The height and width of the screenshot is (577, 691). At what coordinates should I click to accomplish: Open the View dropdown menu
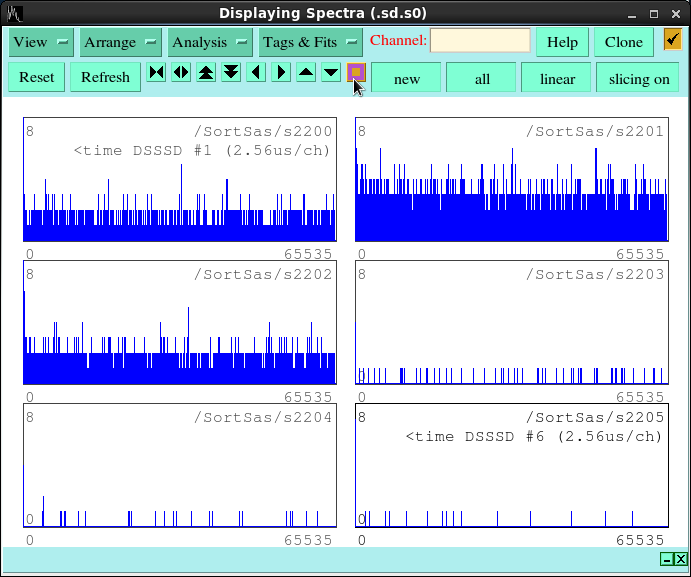point(41,42)
